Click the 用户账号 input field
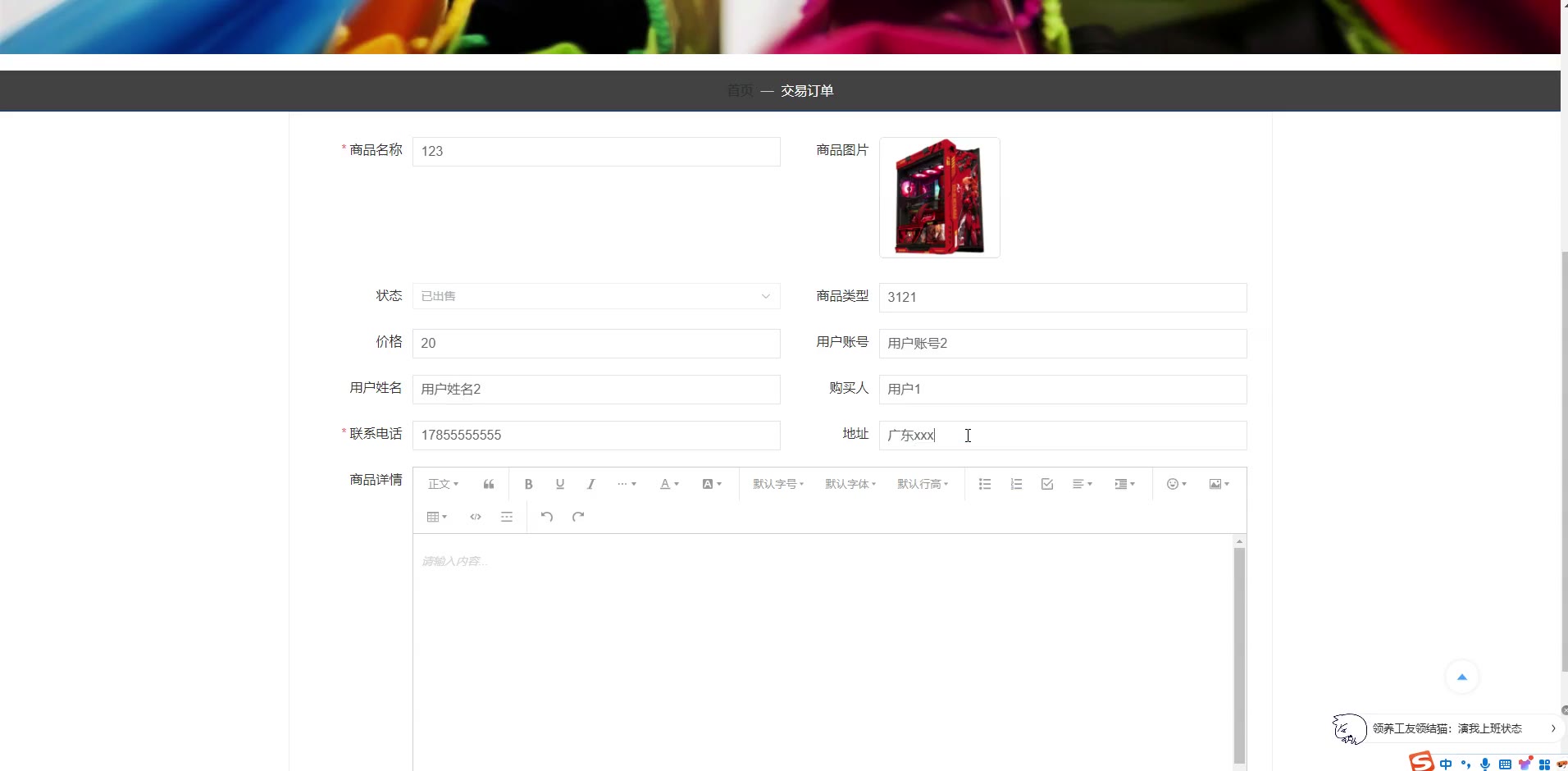Viewport: 1568px width, 771px height. 1063,344
